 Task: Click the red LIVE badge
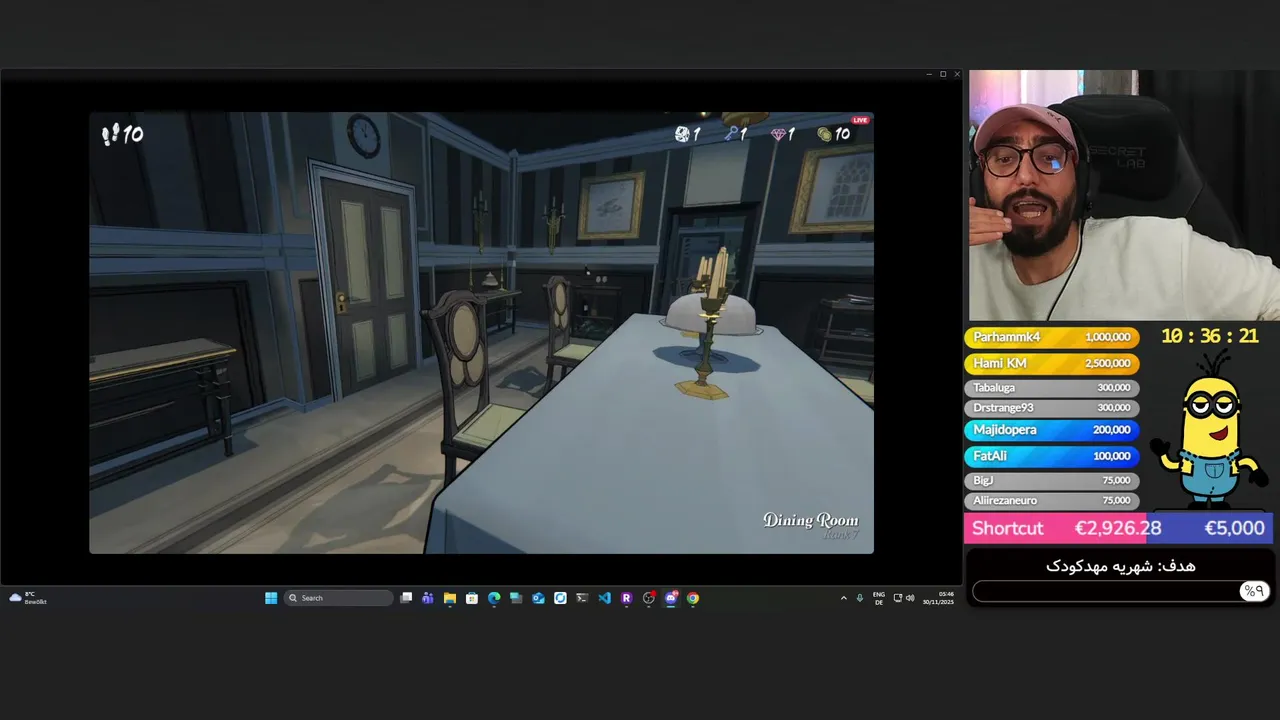point(860,120)
